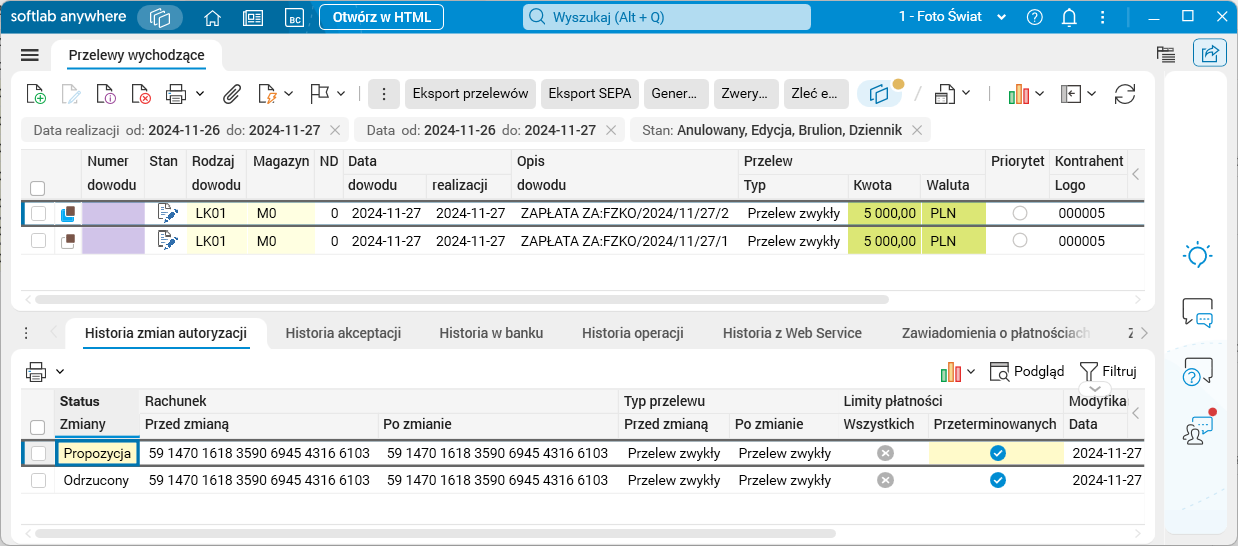Image resolution: width=1238 pixels, height=546 pixels.
Task: Click the share export icon at top right
Action: [x=1210, y=54]
